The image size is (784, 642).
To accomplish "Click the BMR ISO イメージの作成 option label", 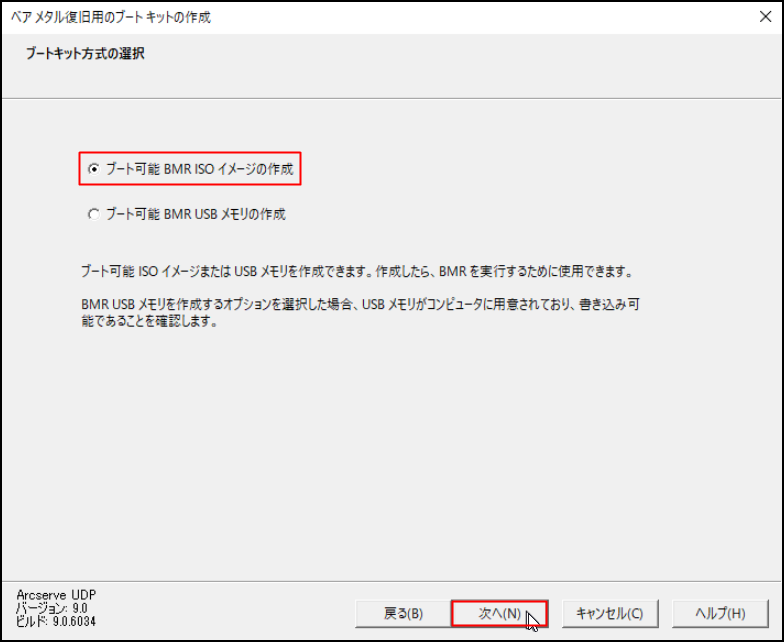I will (x=200, y=169).
